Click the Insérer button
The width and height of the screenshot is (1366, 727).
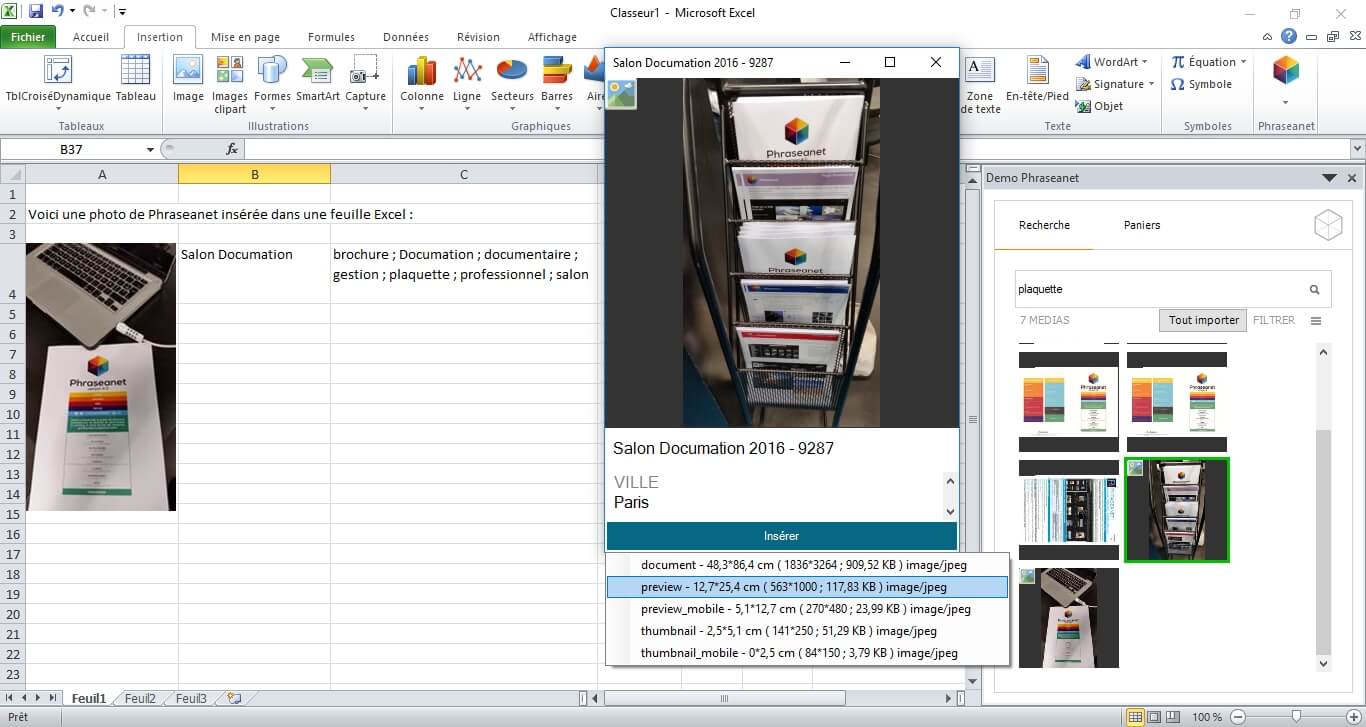(x=781, y=536)
